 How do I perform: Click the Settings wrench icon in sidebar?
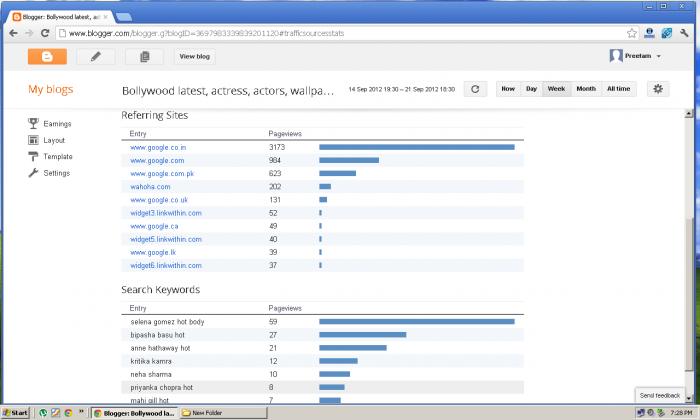pyautogui.click(x=33, y=173)
